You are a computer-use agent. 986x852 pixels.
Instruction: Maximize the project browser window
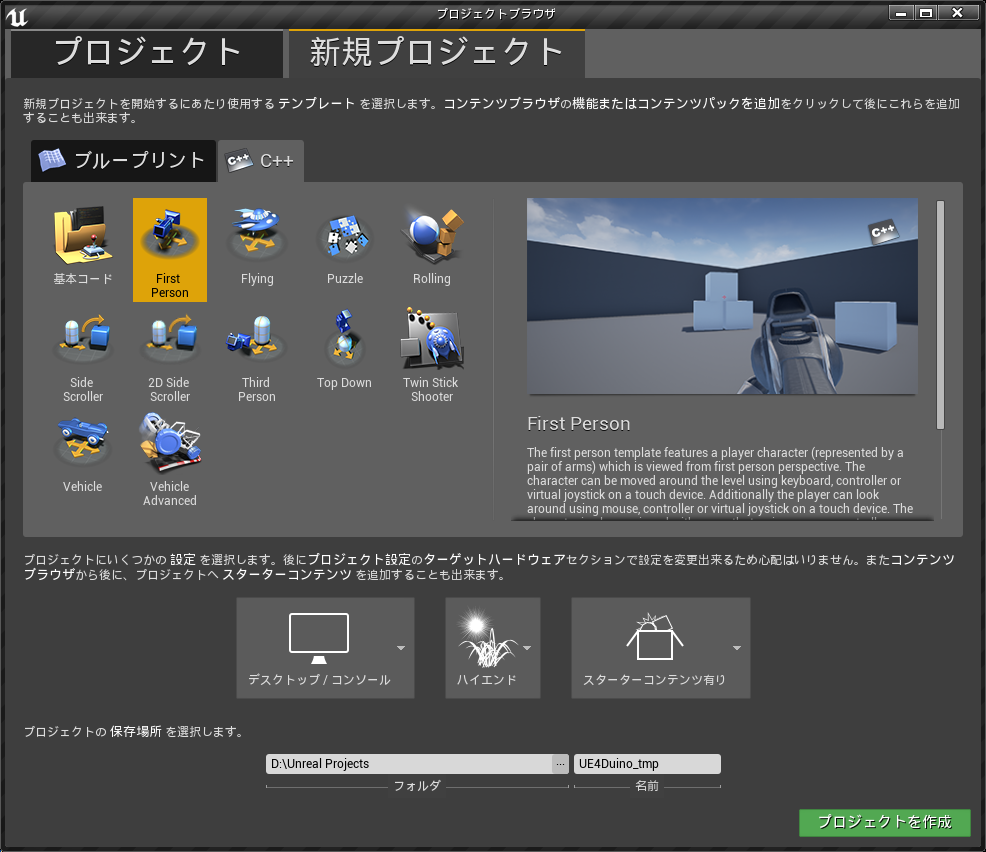pyautogui.click(x=926, y=13)
